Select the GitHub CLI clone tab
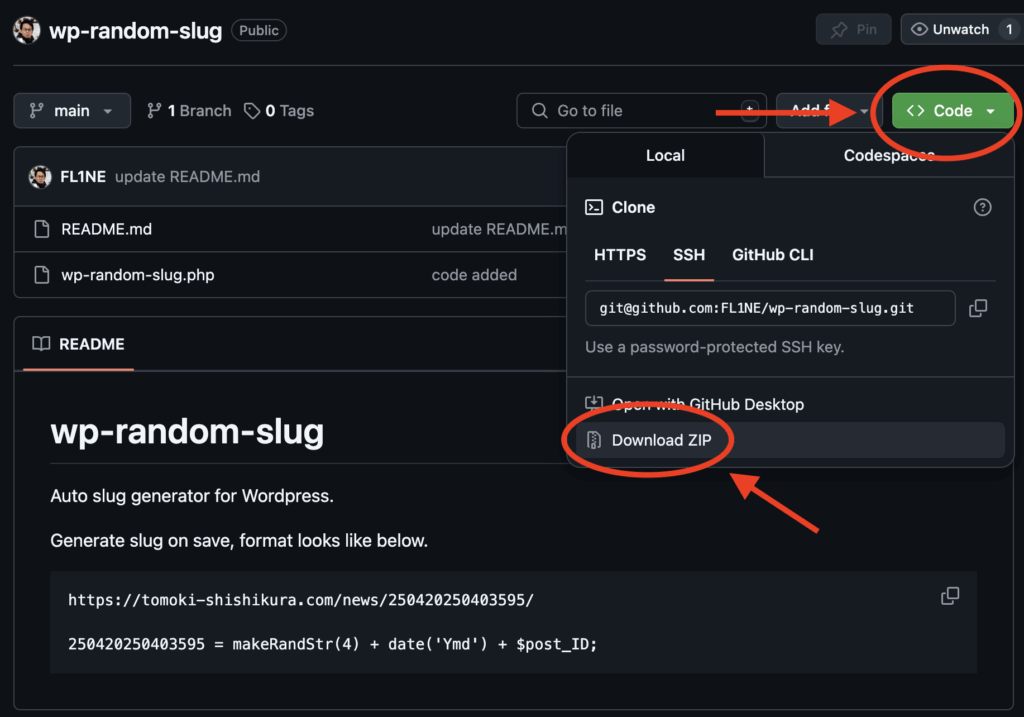Image resolution: width=1024 pixels, height=717 pixels. [x=773, y=255]
